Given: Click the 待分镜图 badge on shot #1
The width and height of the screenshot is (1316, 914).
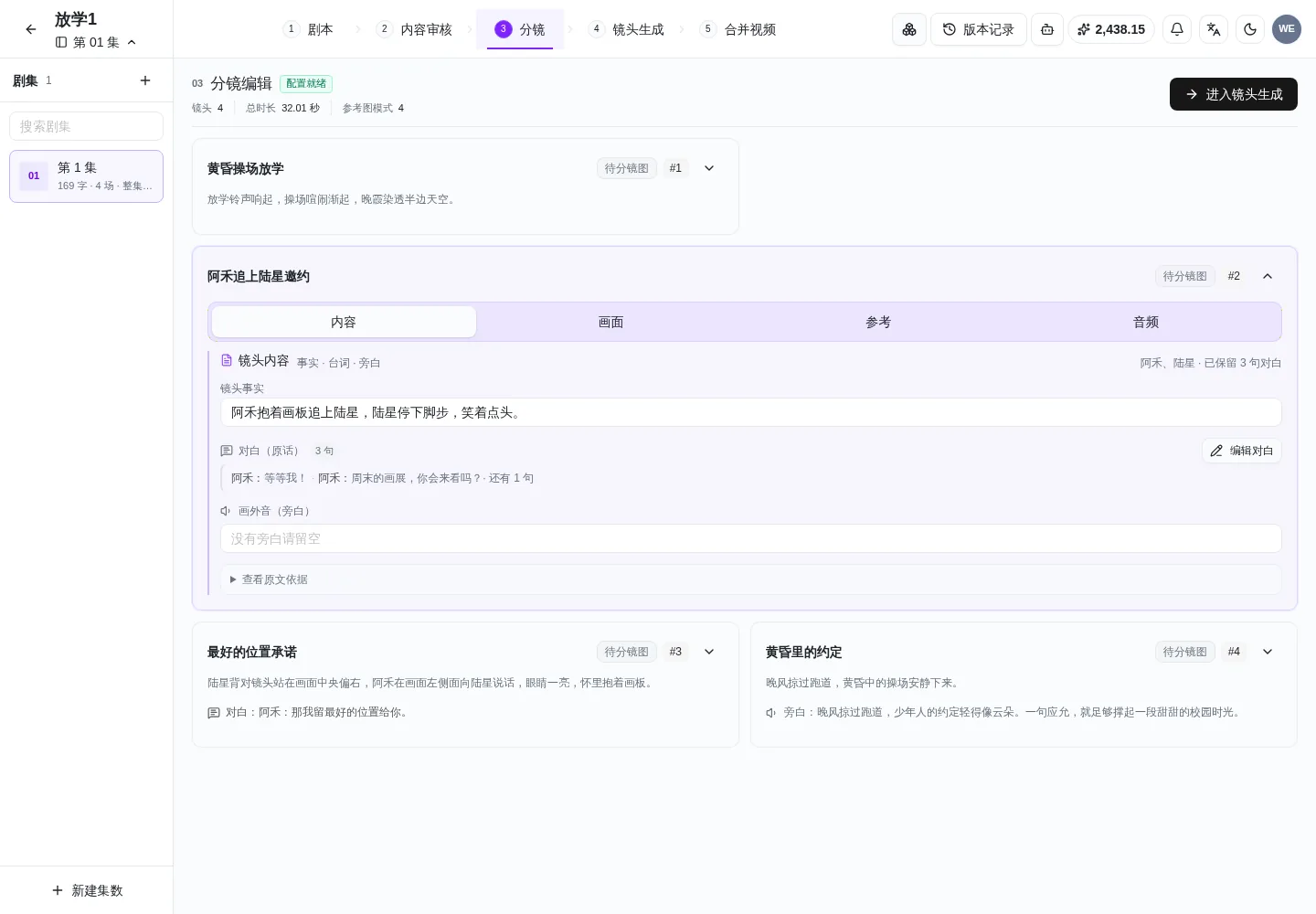Looking at the screenshot, I should (626, 168).
